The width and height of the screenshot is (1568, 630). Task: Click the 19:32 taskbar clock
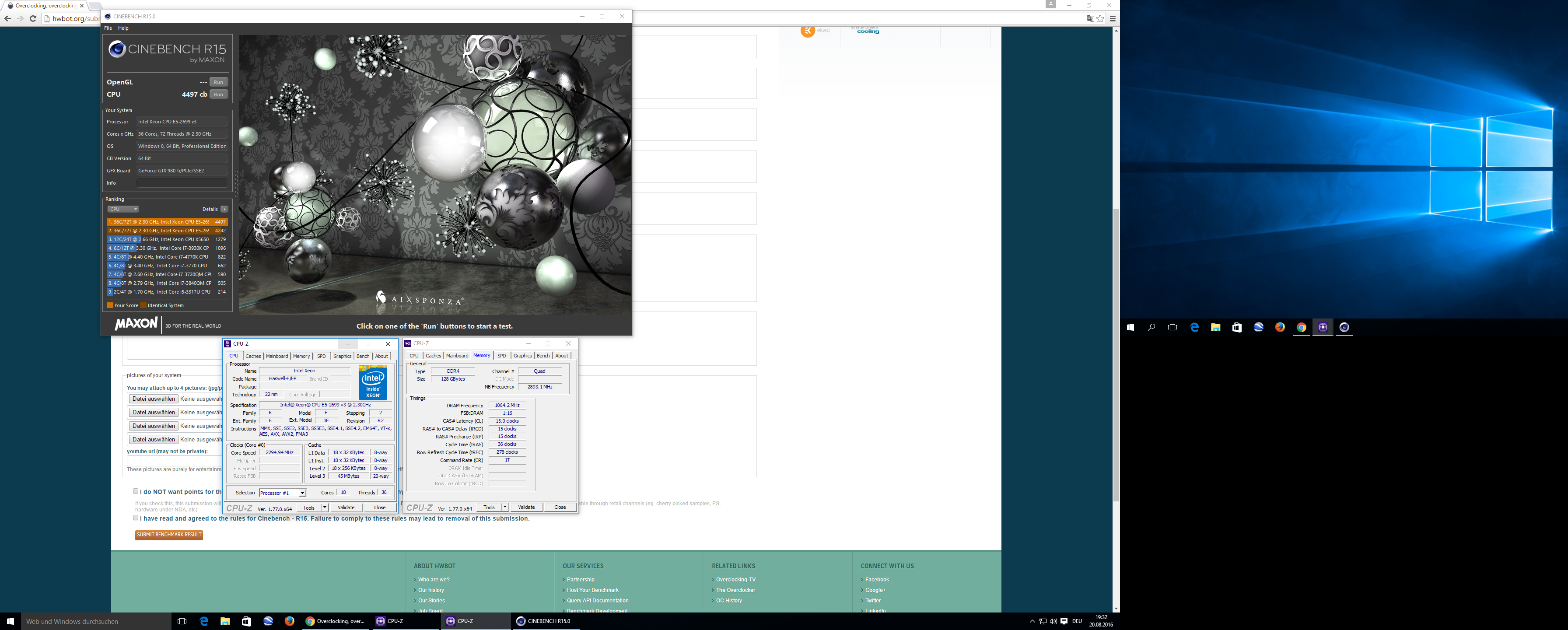click(1101, 617)
